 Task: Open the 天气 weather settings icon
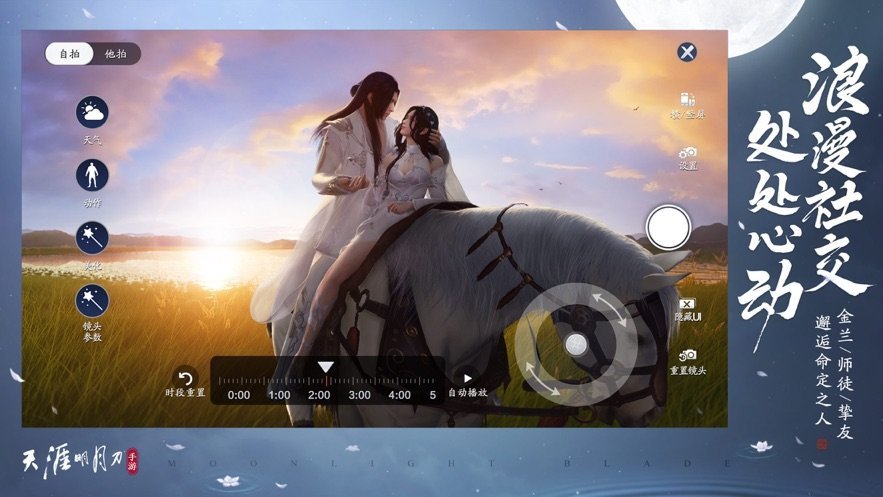92,112
